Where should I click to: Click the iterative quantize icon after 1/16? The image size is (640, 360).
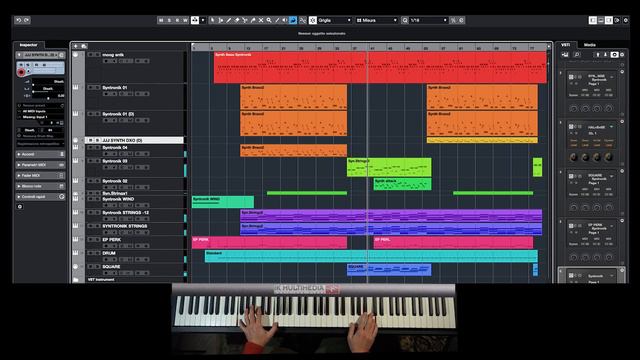point(453,20)
